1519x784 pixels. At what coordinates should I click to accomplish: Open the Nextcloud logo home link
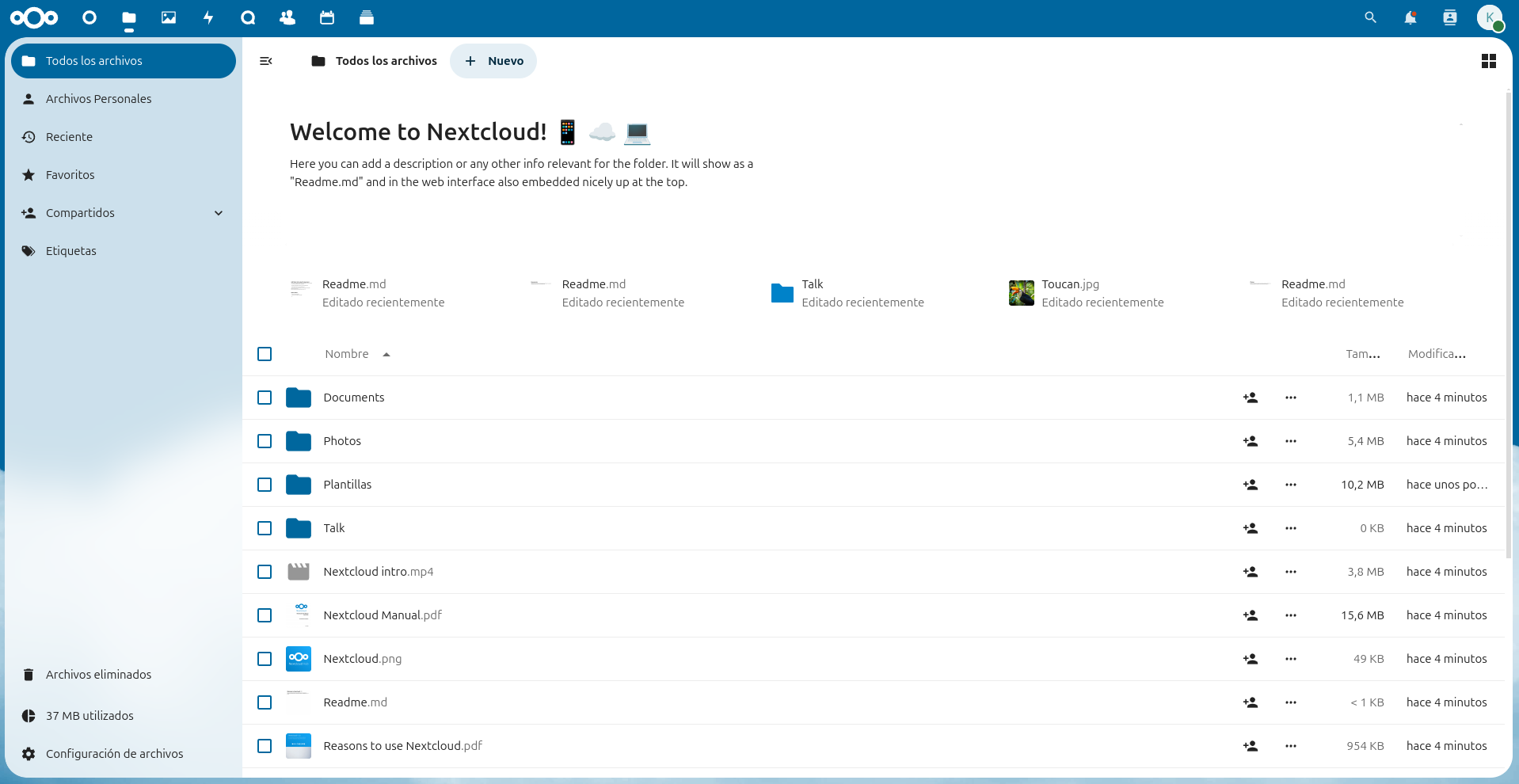34,17
